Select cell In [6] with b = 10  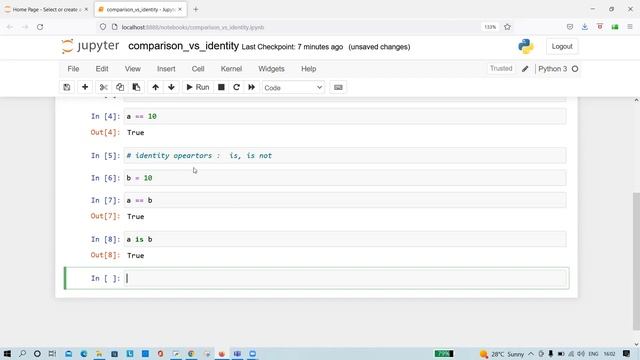tap(345, 178)
